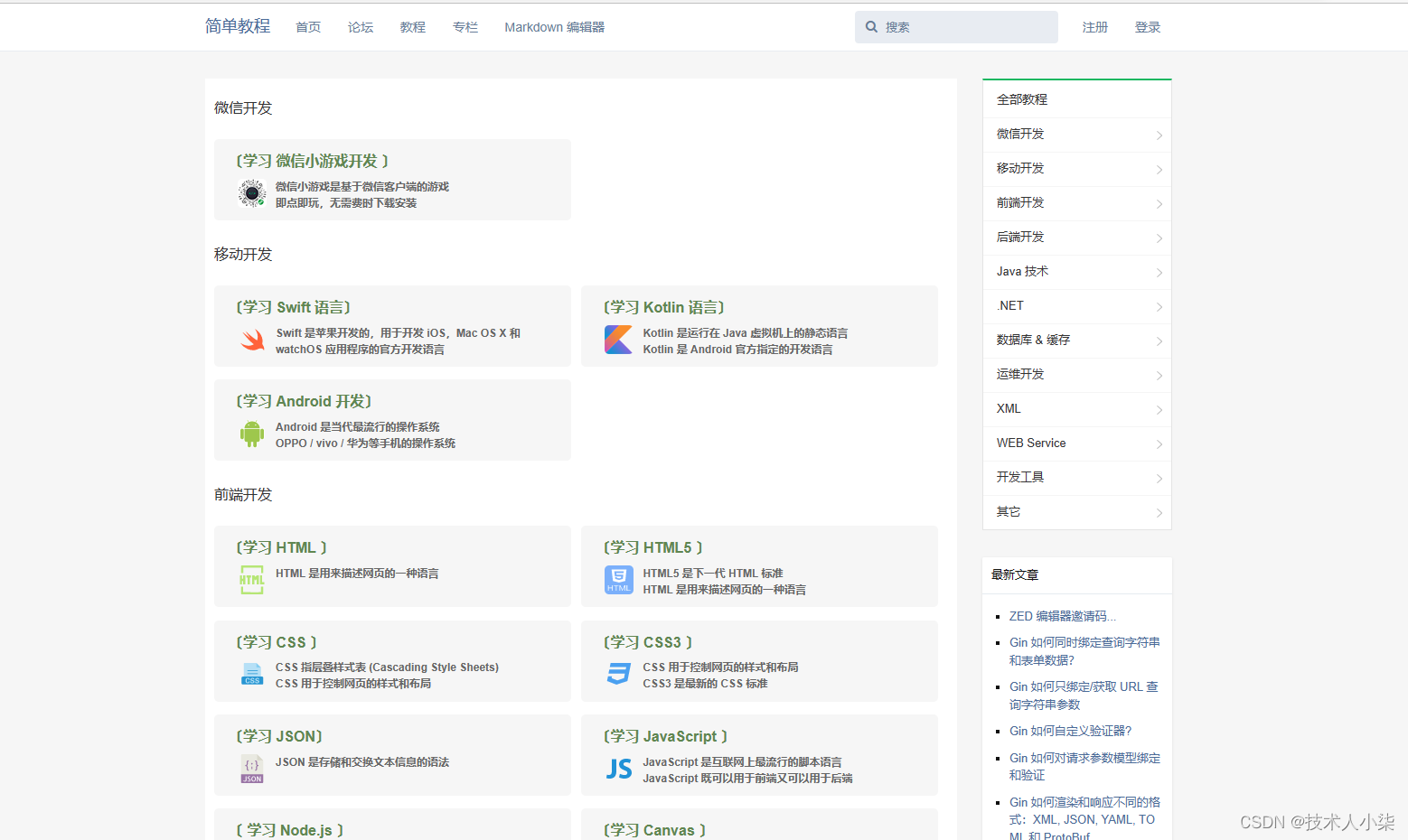Open the 学习 微信小游戏开发 card title
This screenshot has width=1408, height=840.
(313, 161)
